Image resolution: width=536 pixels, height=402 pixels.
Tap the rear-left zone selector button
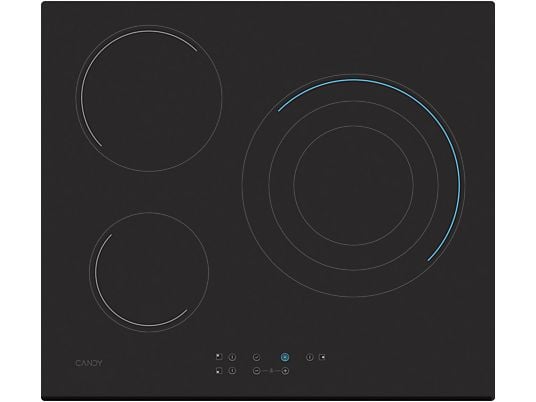(232, 358)
